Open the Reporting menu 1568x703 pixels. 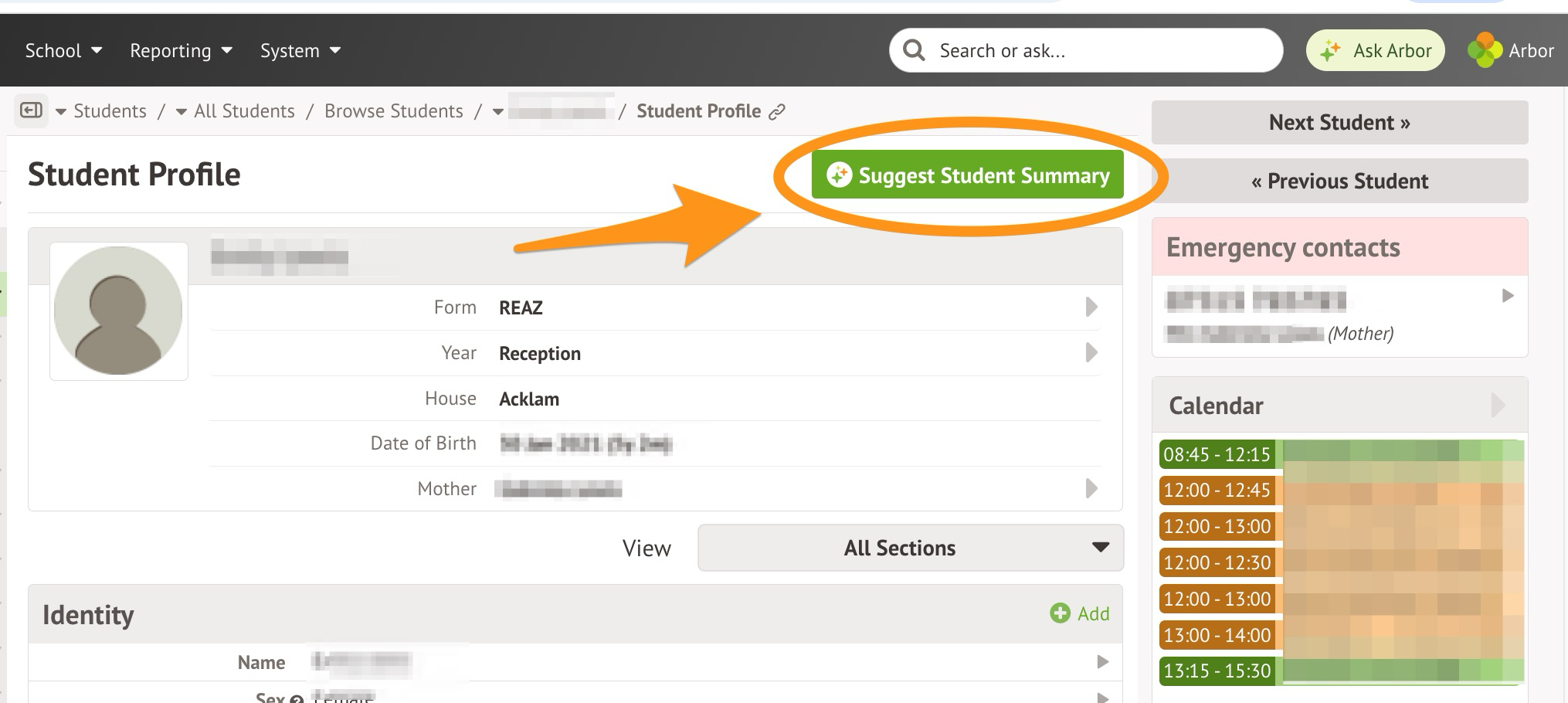[181, 51]
